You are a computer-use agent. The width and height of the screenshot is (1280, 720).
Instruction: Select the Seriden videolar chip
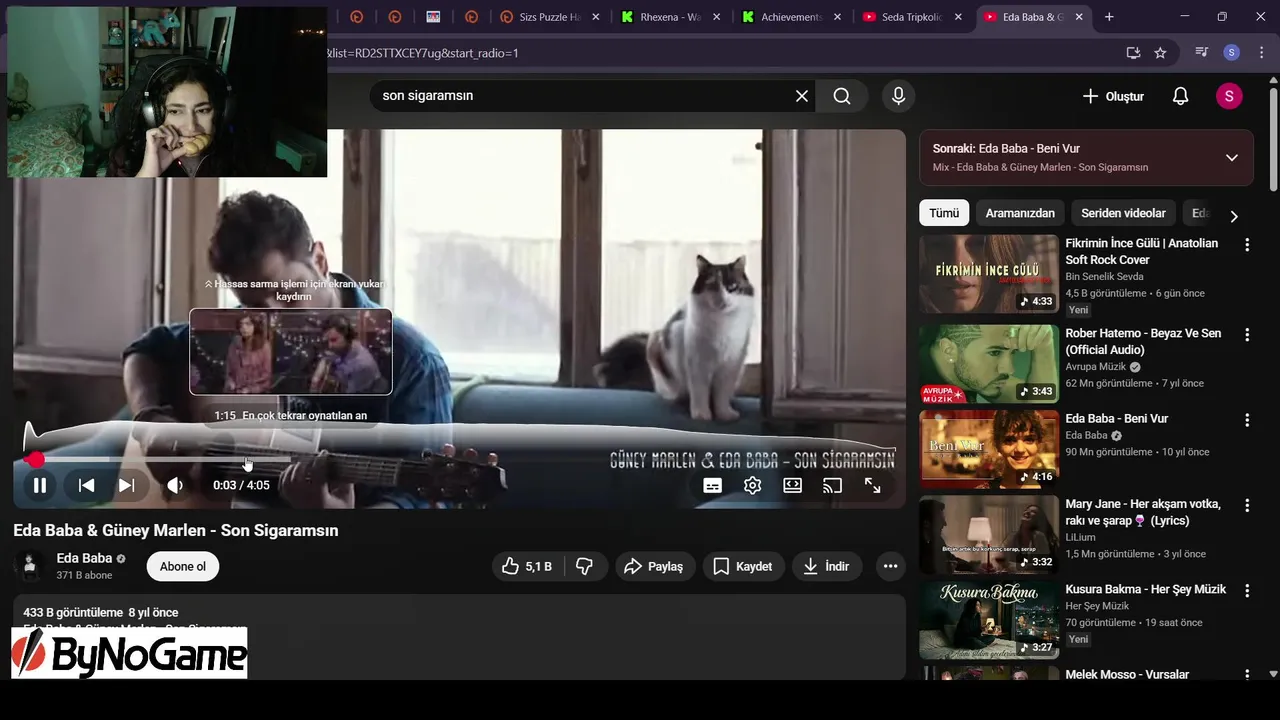click(1123, 213)
